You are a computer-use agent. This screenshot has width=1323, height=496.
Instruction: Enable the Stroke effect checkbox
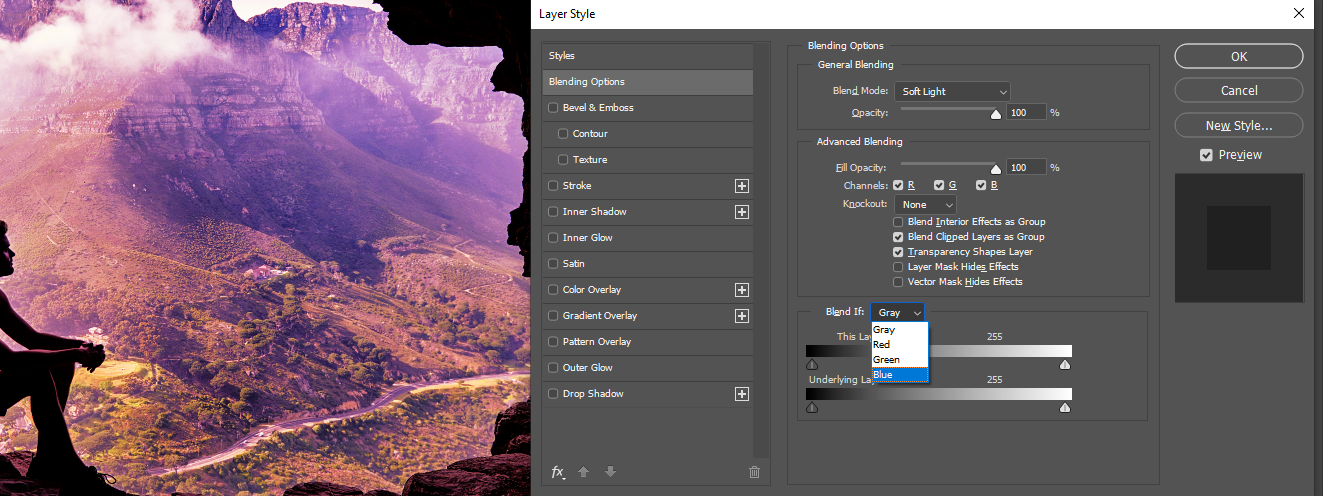553,186
